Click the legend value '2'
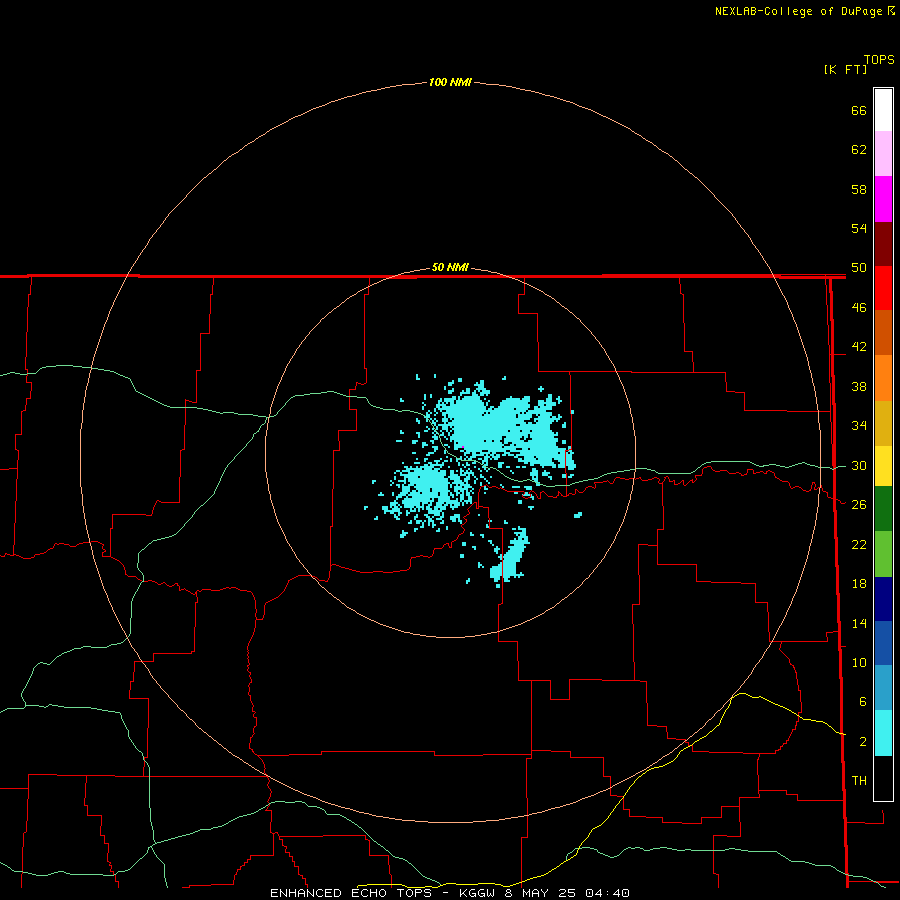The image size is (900, 900). [862, 741]
